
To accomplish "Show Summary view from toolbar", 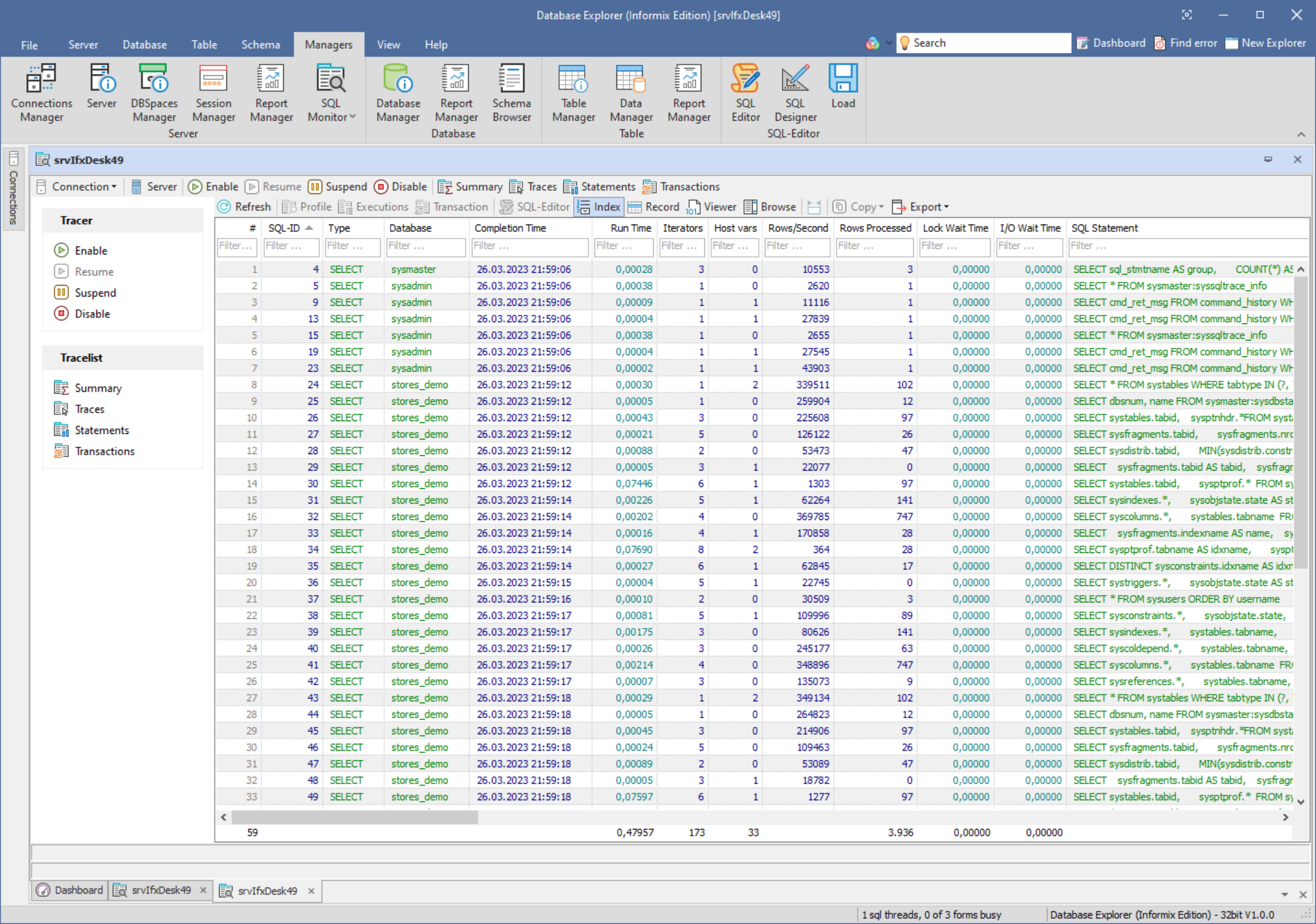I will pos(470,187).
